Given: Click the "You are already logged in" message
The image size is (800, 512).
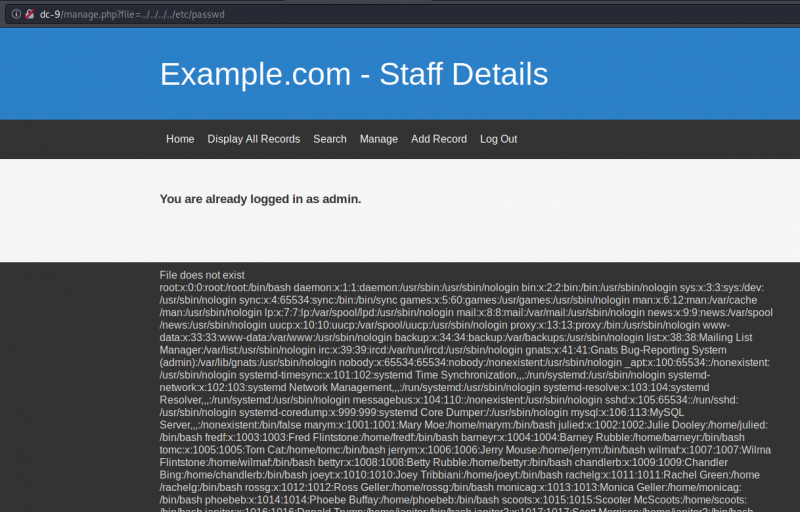Looking at the screenshot, I should [x=260, y=199].
